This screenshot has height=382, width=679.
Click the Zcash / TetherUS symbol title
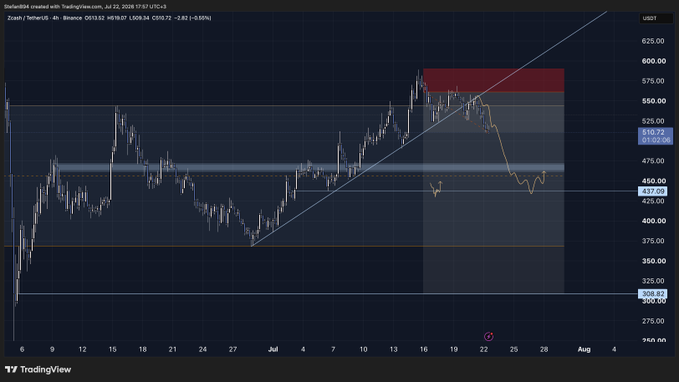(28, 18)
